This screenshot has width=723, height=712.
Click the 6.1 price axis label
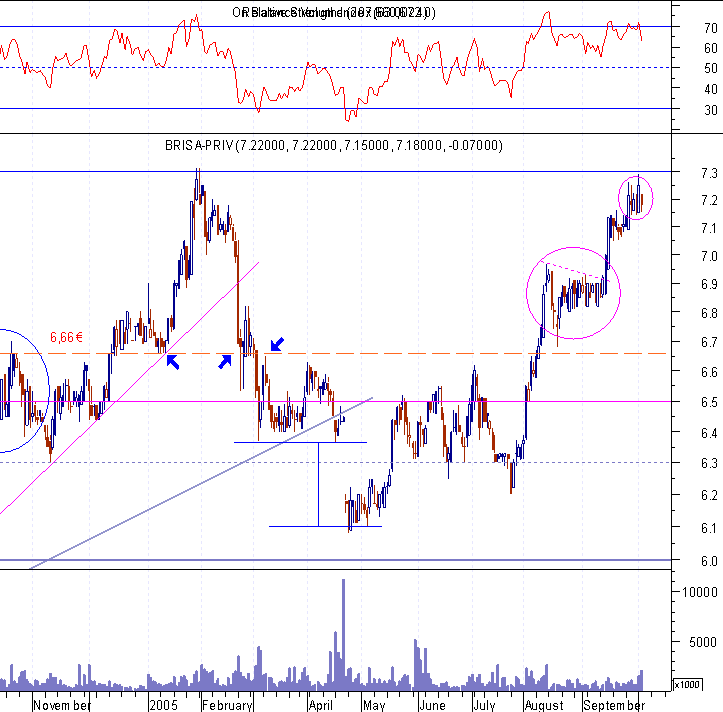click(709, 528)
